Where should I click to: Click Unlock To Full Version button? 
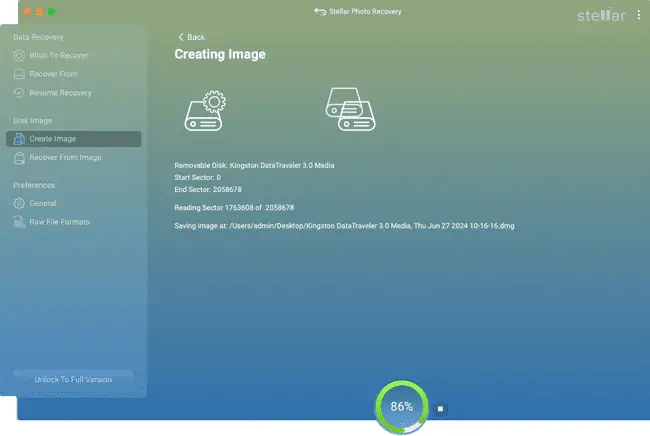(73, 380)
